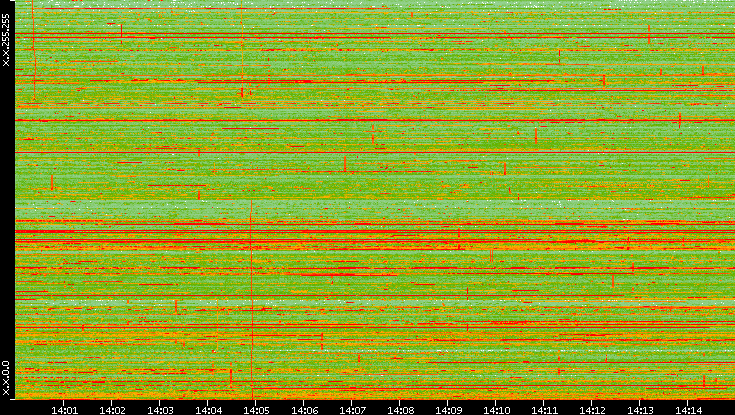Select the 14:12 tick label
This screenshot has height=415, width=735.
(592, 410)
